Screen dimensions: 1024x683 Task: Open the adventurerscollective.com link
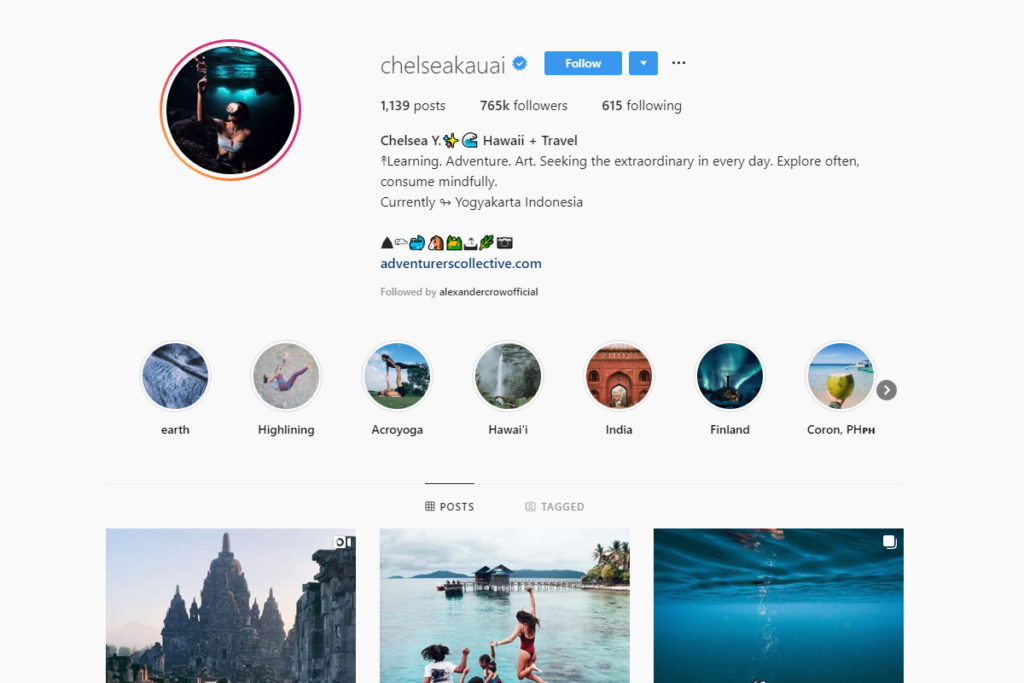coord(461,263)
